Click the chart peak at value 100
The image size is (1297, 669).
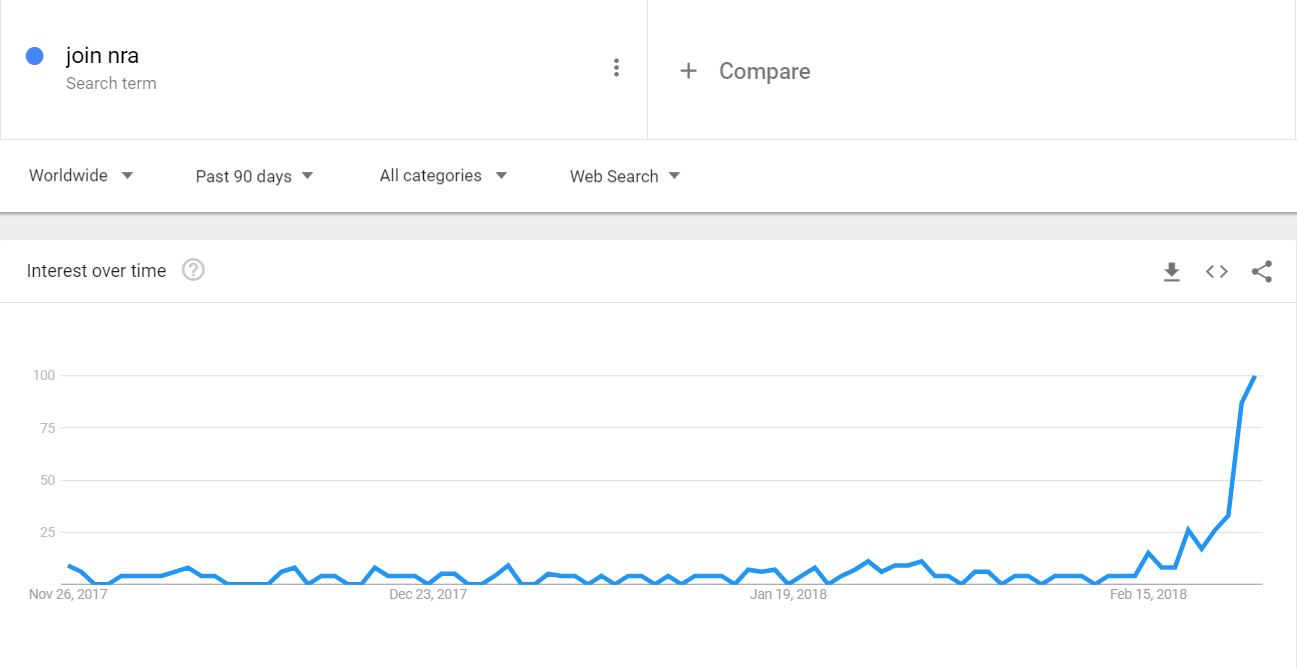1254,376
